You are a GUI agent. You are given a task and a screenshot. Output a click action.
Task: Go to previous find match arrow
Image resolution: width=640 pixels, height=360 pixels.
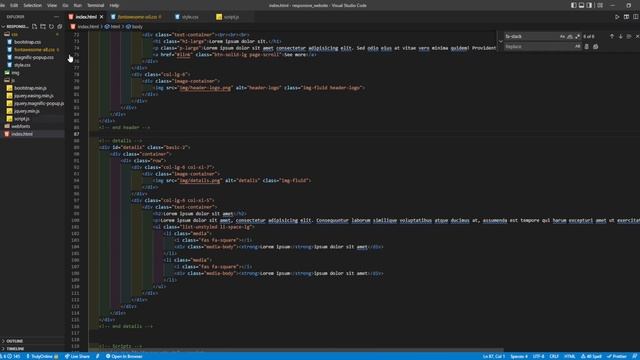(612, 36)
